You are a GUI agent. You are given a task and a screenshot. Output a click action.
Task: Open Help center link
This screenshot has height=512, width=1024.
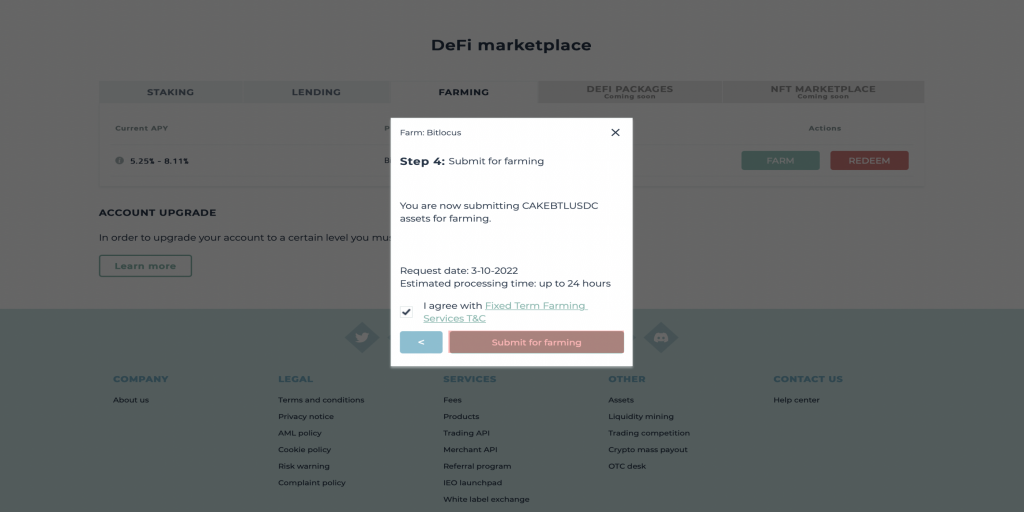coord(796,400)
